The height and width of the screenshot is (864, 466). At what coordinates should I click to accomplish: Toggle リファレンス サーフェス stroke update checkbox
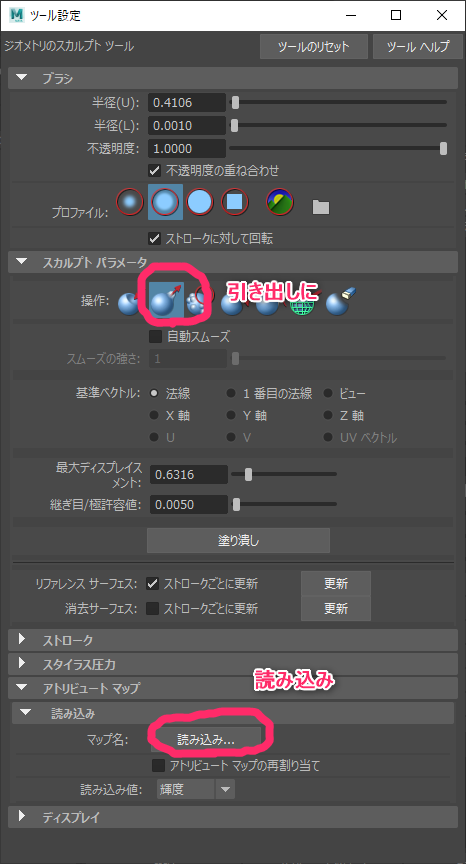[x=153, y=584]
